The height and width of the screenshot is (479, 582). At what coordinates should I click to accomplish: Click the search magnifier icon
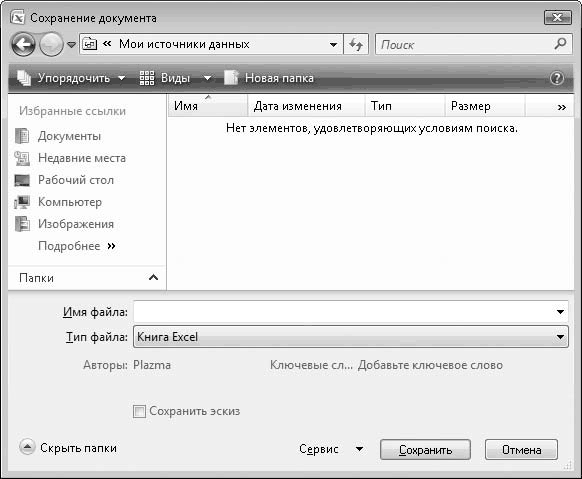560,44
